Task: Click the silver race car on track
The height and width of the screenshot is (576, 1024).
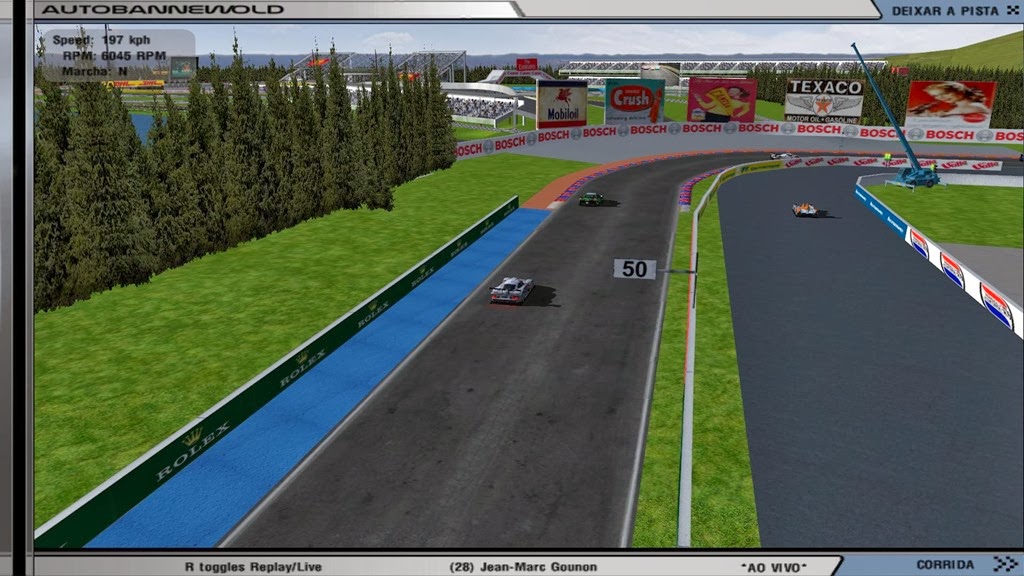Action: point(511,290)
